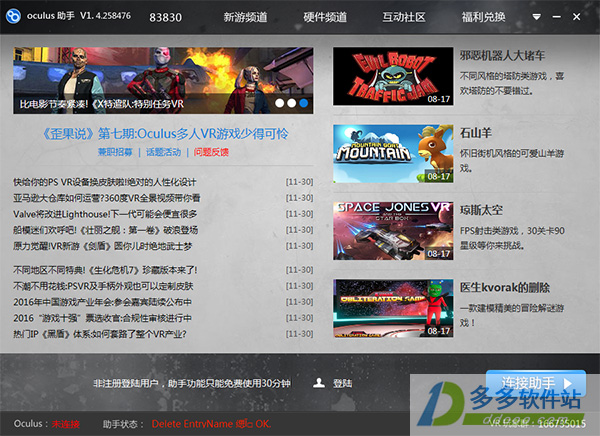Click the Oculus assistant logo icon
This screenshot has height=436, width=600.
(13, 16)
